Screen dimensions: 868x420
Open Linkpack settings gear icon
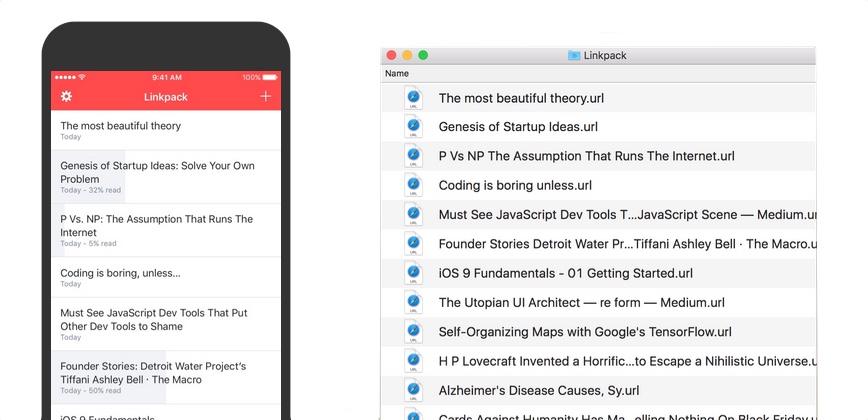coord(67,97)
